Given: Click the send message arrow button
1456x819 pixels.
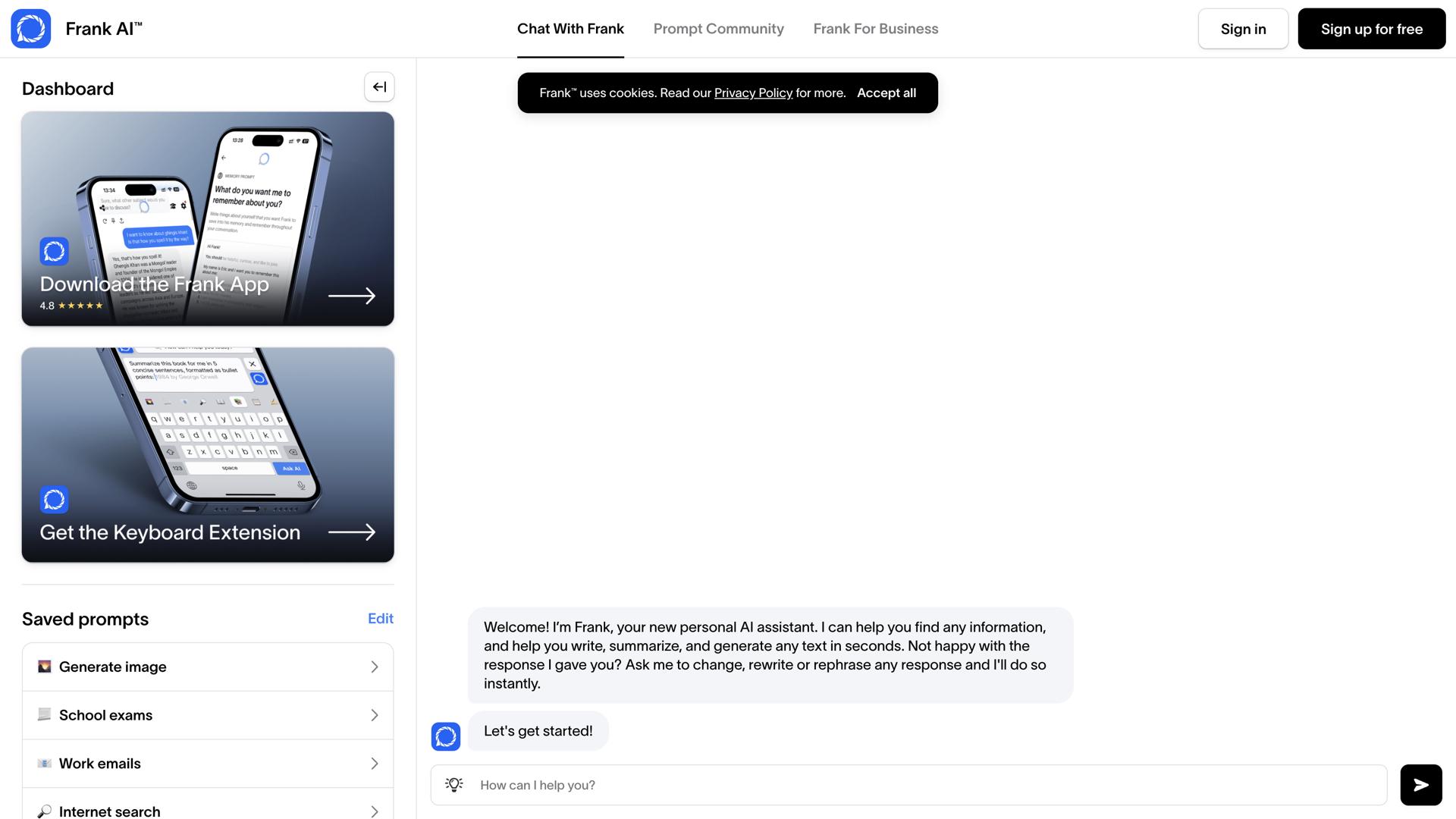Looking at the screenshot, I should click(x=1420, y=785).
